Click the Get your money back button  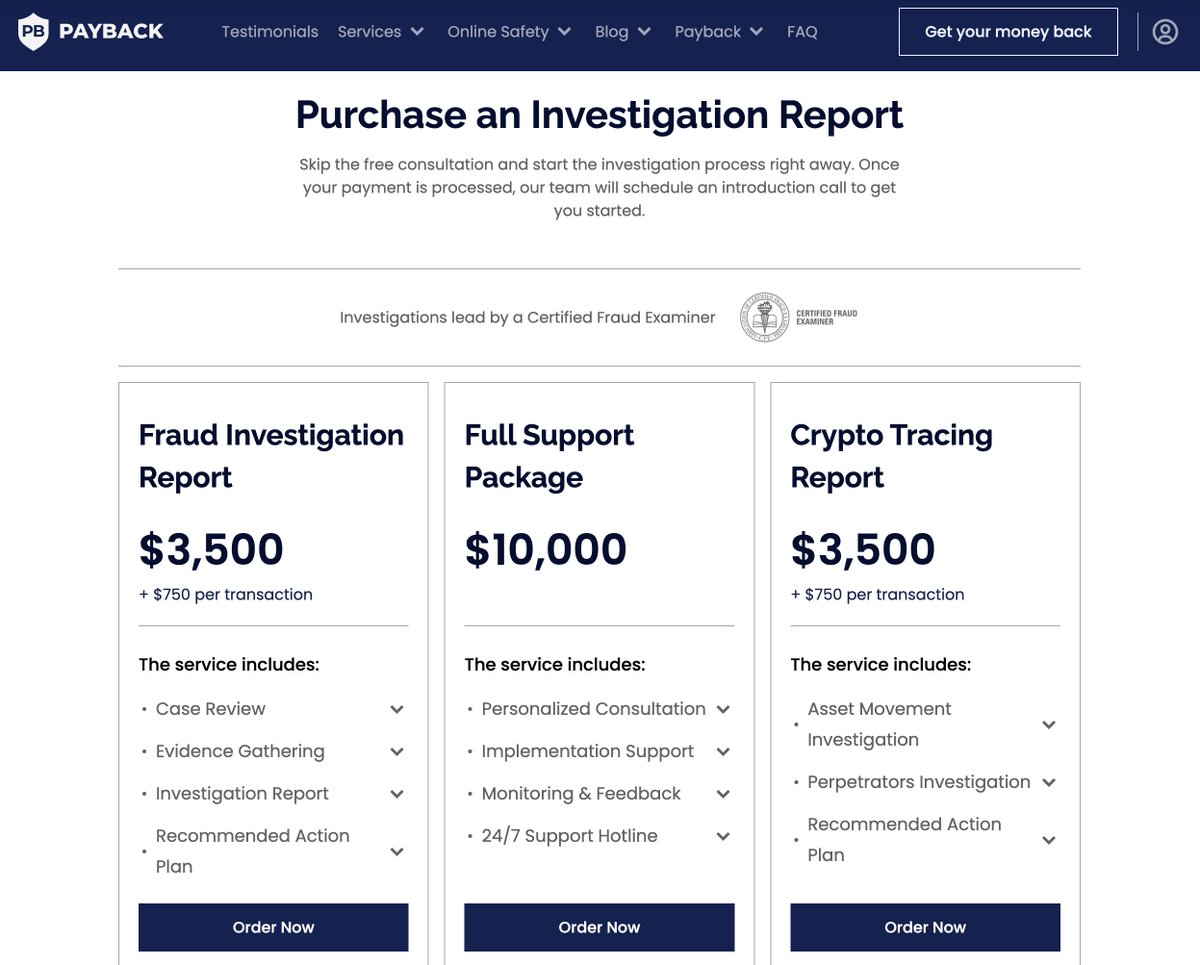[x=1008, y=32]
